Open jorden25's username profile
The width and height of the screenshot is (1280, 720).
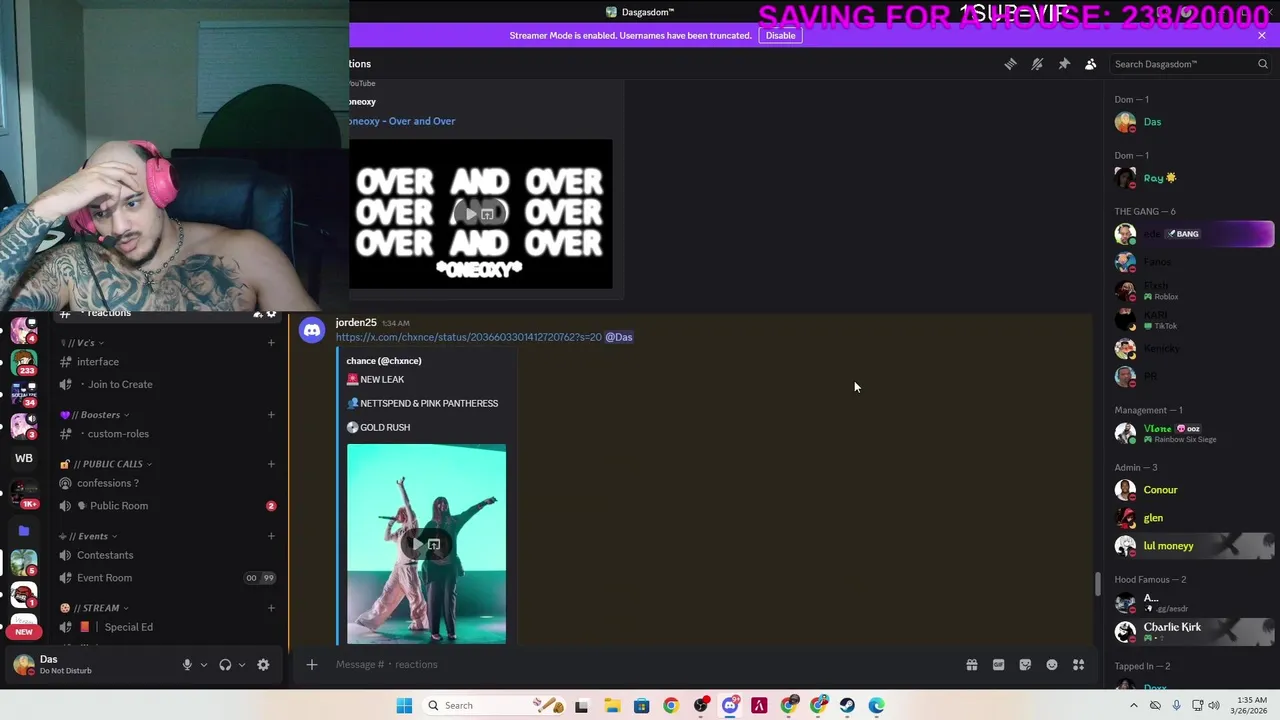click(x=356, y=323)
